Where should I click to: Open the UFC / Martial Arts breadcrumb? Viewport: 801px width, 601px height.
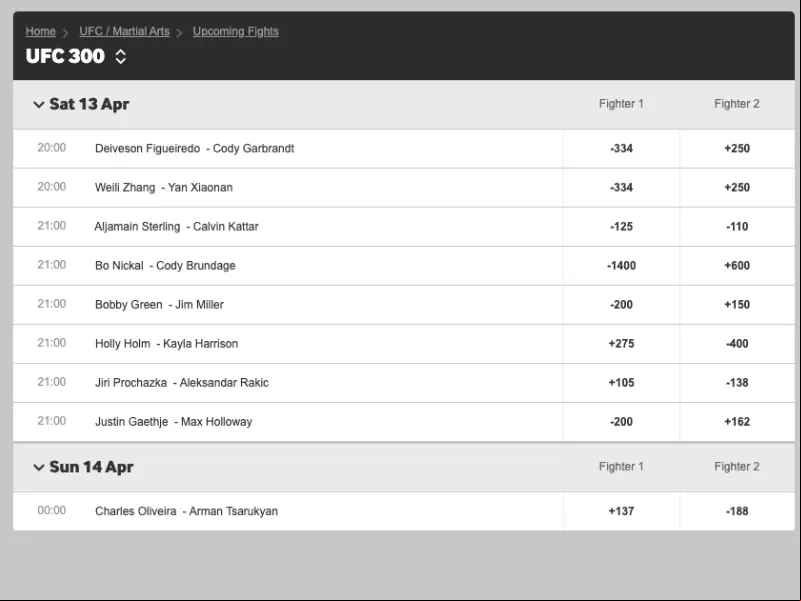[124, 31]
